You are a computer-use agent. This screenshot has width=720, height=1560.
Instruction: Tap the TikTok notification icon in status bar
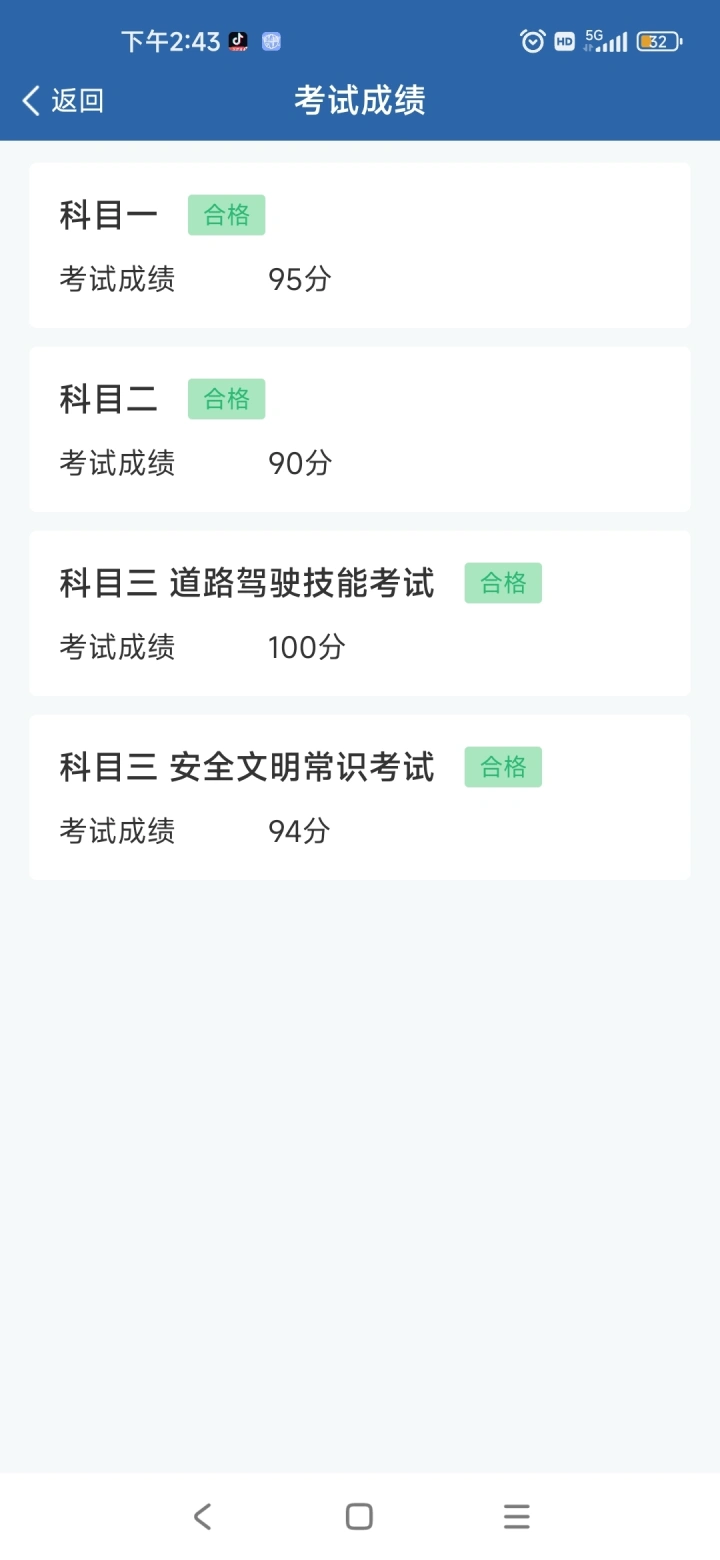tap(238, 41)
